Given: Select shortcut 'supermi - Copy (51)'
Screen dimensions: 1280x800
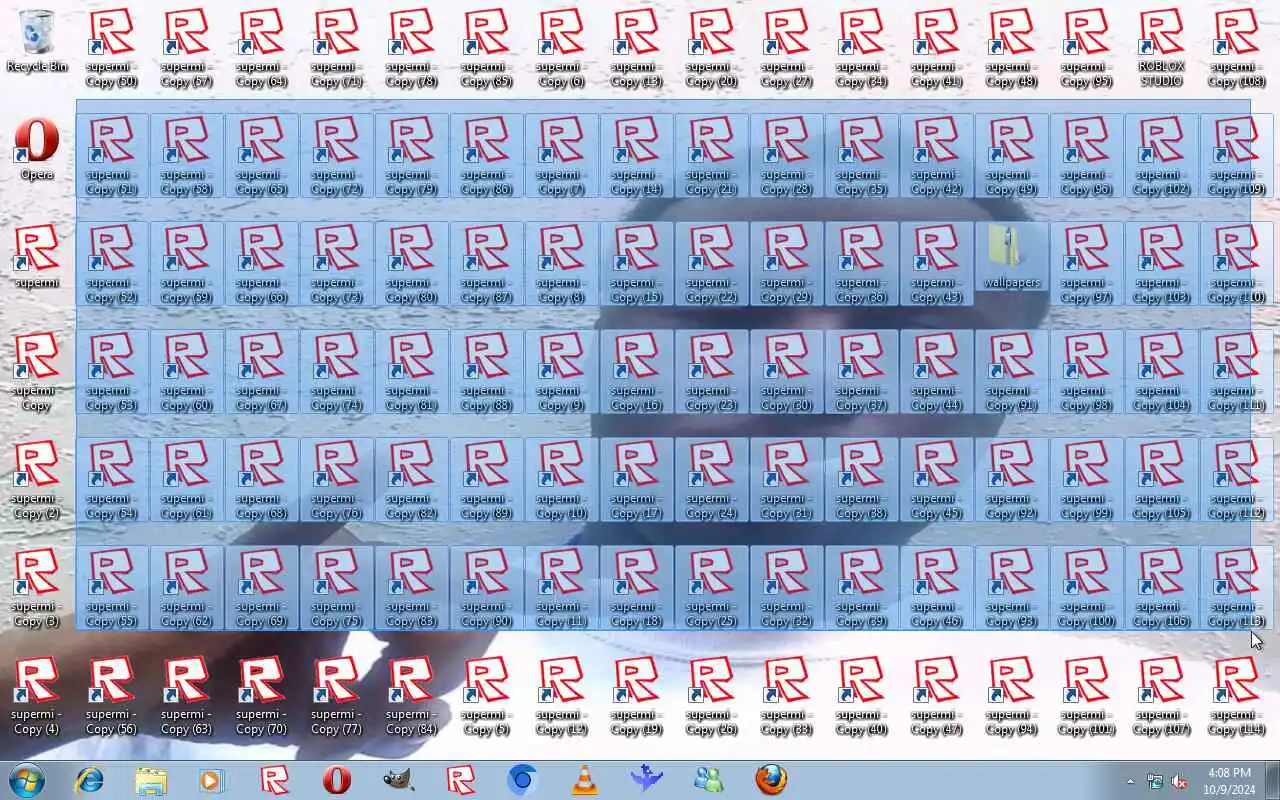Looking at the screenshot, I should [112, 156].
